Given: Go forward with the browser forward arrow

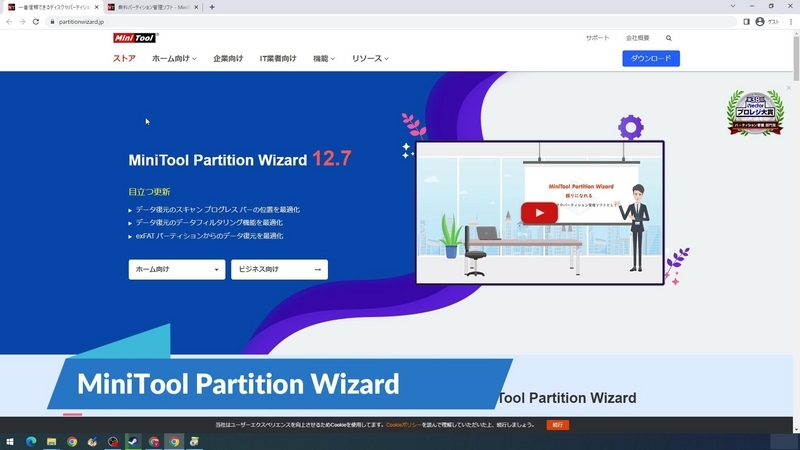Looking at the screenshot, I should click(x=22, y=22).
